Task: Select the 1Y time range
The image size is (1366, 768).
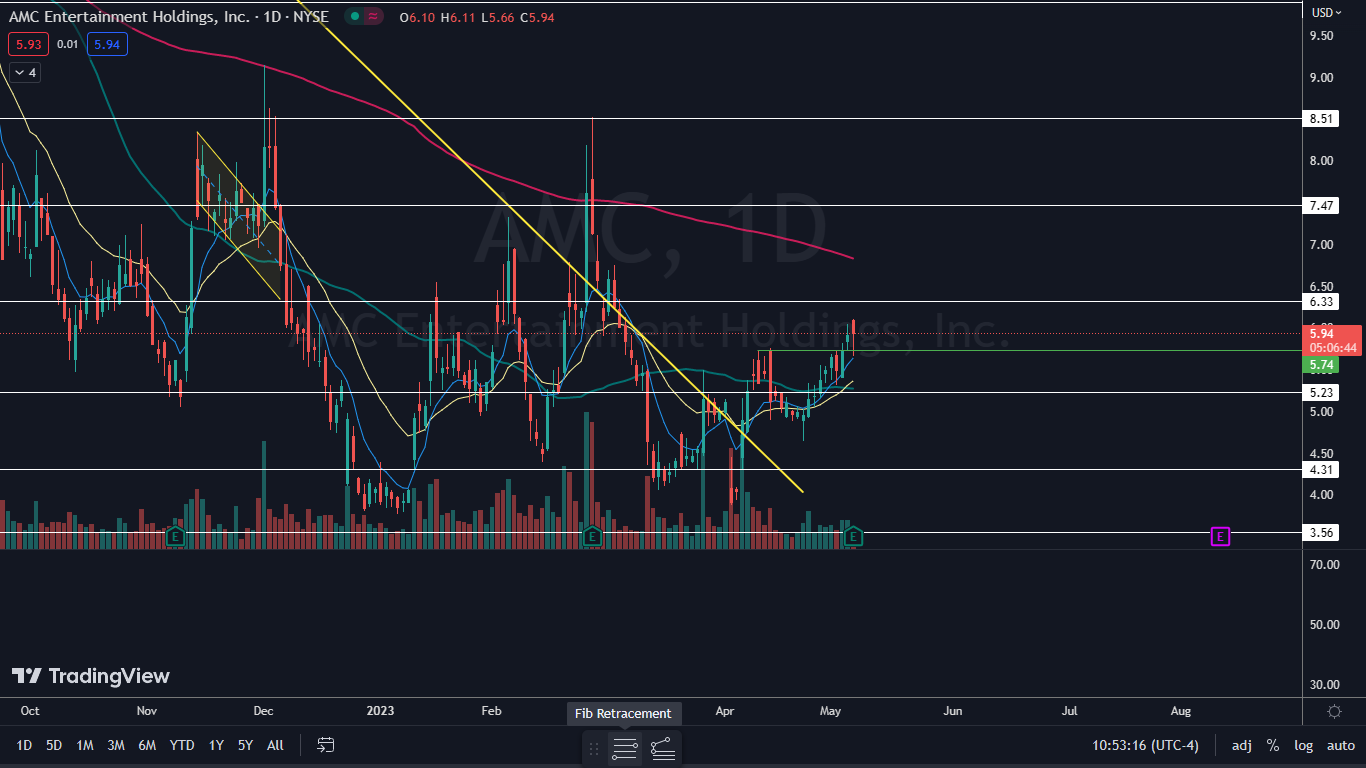Action: (x=216, y=745)
